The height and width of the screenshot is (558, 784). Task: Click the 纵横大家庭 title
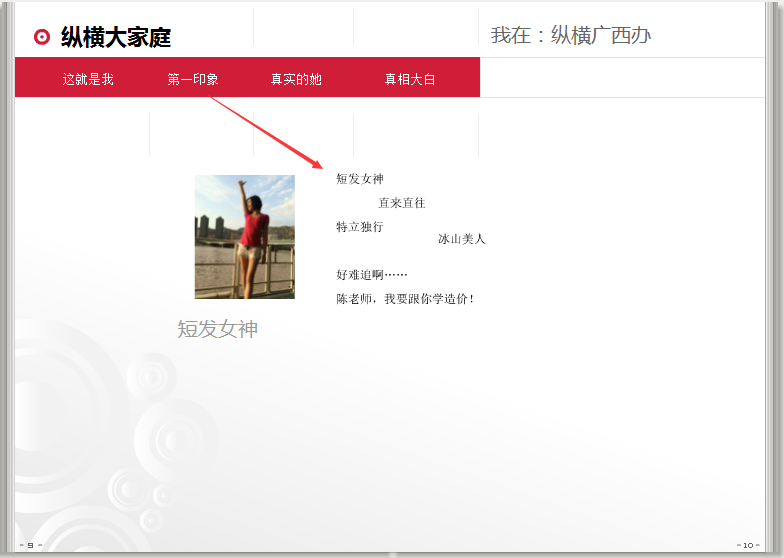coord(116,38)
